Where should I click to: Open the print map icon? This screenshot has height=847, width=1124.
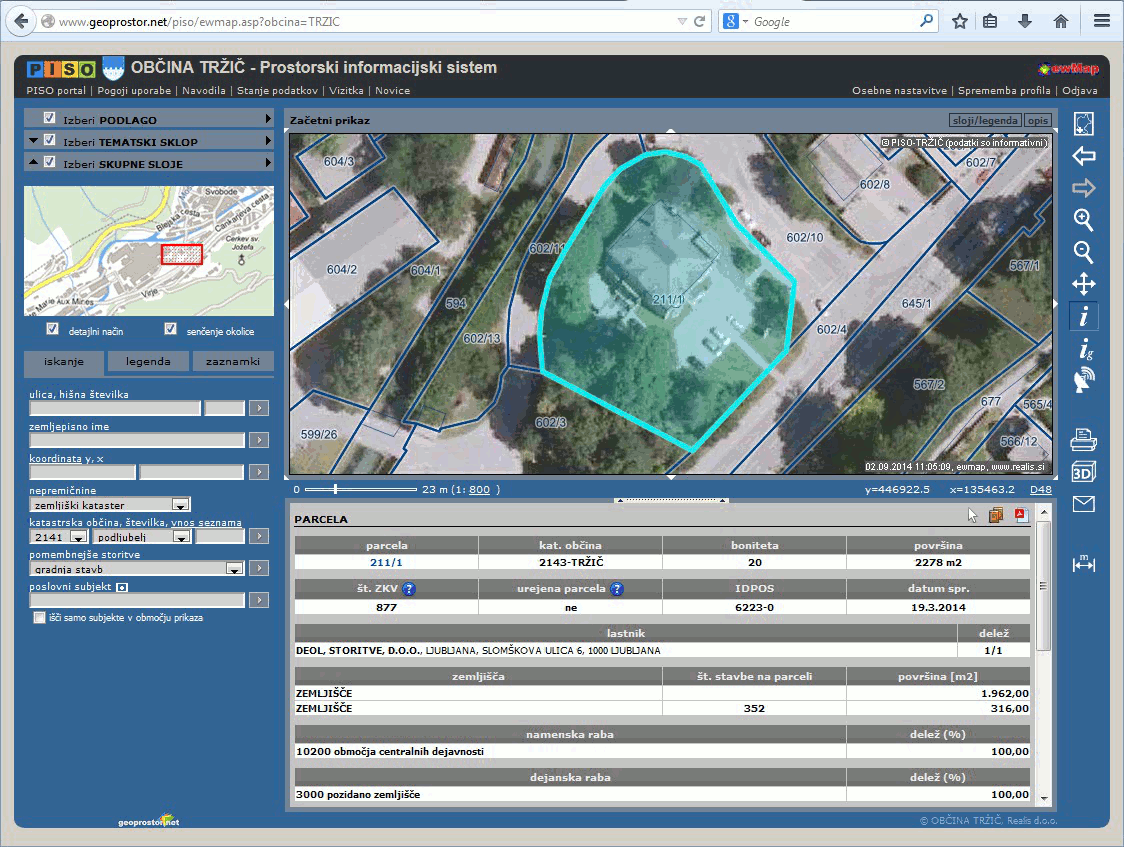[1083, 439]
